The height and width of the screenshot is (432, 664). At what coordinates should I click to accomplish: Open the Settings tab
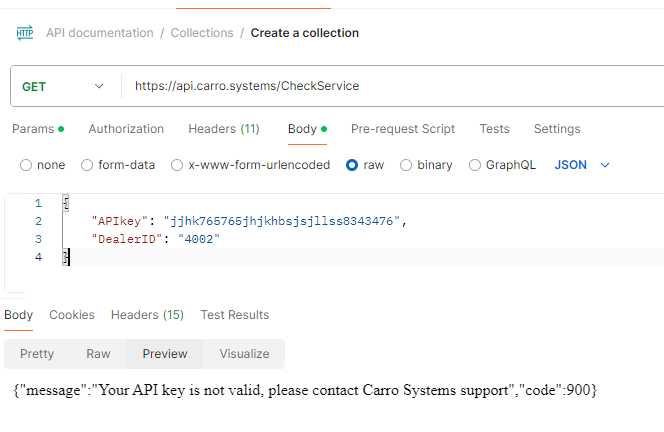pyautogui.click(x=556, y=129)
